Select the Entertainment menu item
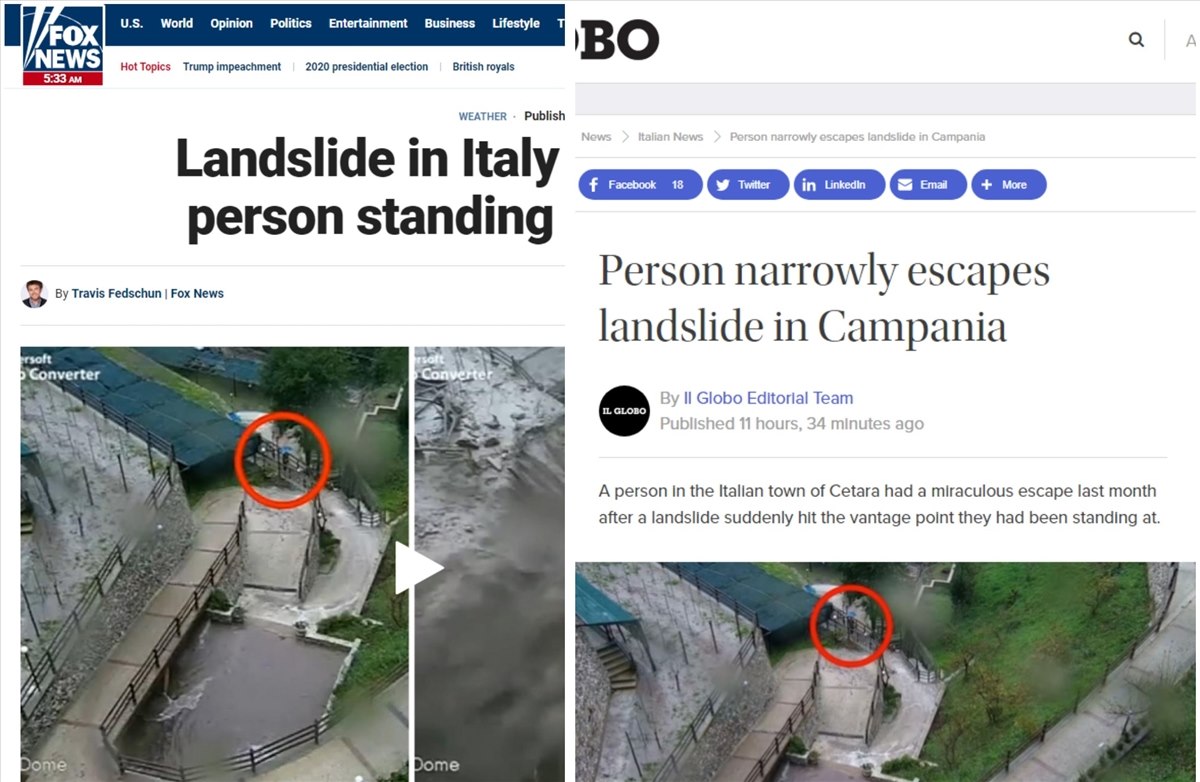Viewport: 1200px width, 782px height. point(368,23)
